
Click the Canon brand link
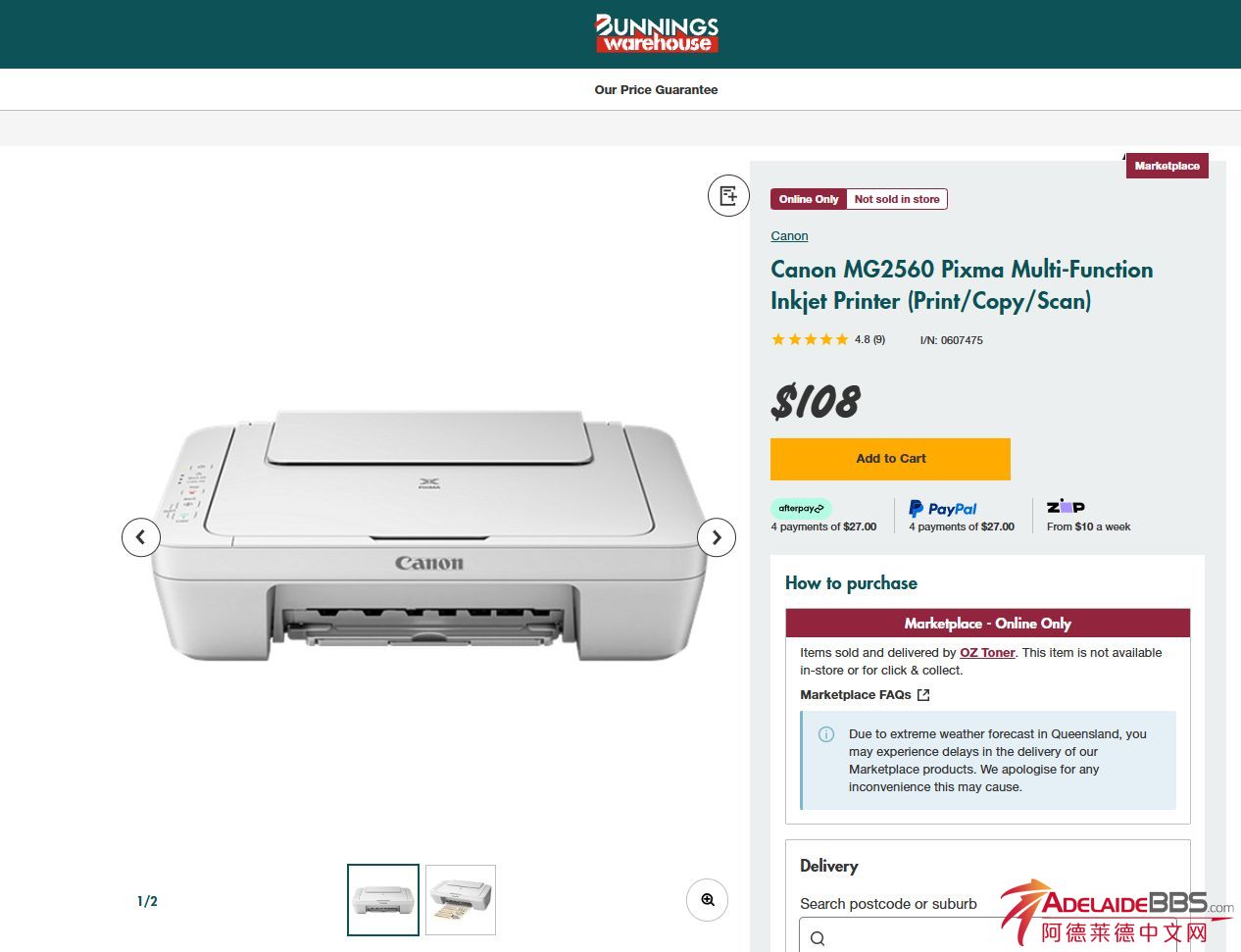pos(789,236)
